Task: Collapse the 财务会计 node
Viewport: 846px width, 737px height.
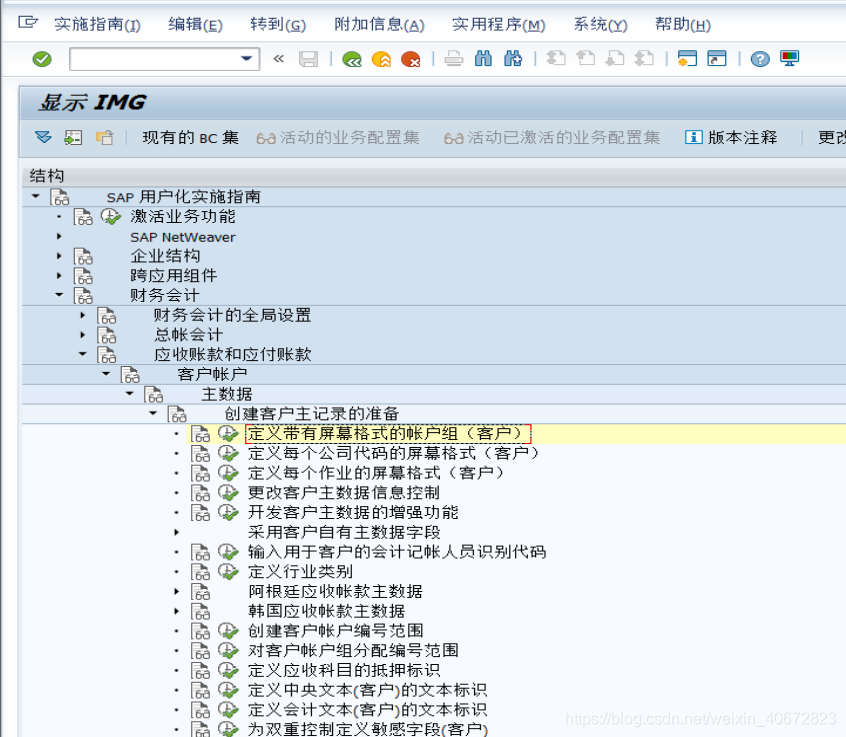Action: pos(59,295)
